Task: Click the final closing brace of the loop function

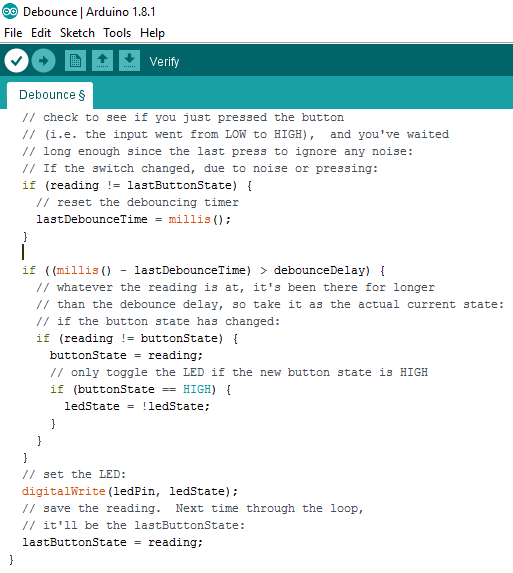Action: click(x=11, y=559)
